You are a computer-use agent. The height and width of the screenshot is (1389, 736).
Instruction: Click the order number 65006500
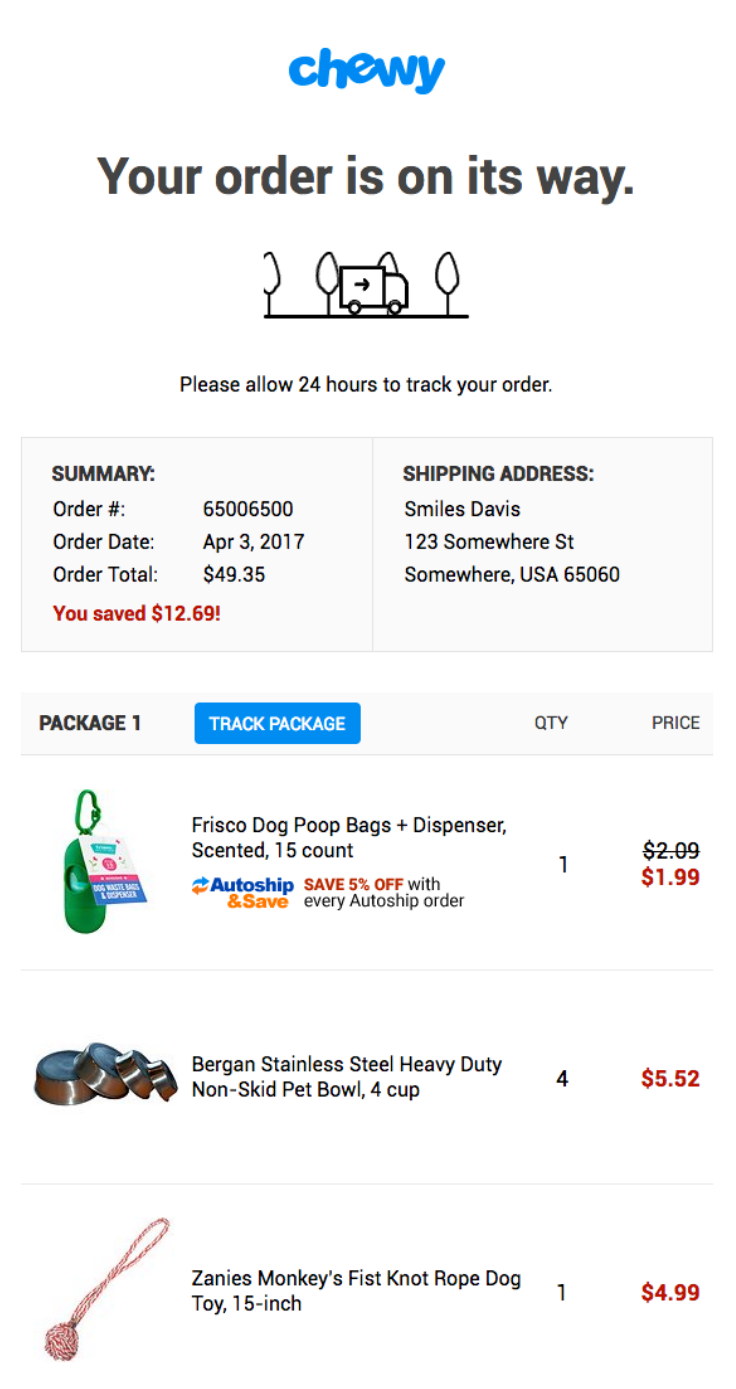click(x=248, y=509)
